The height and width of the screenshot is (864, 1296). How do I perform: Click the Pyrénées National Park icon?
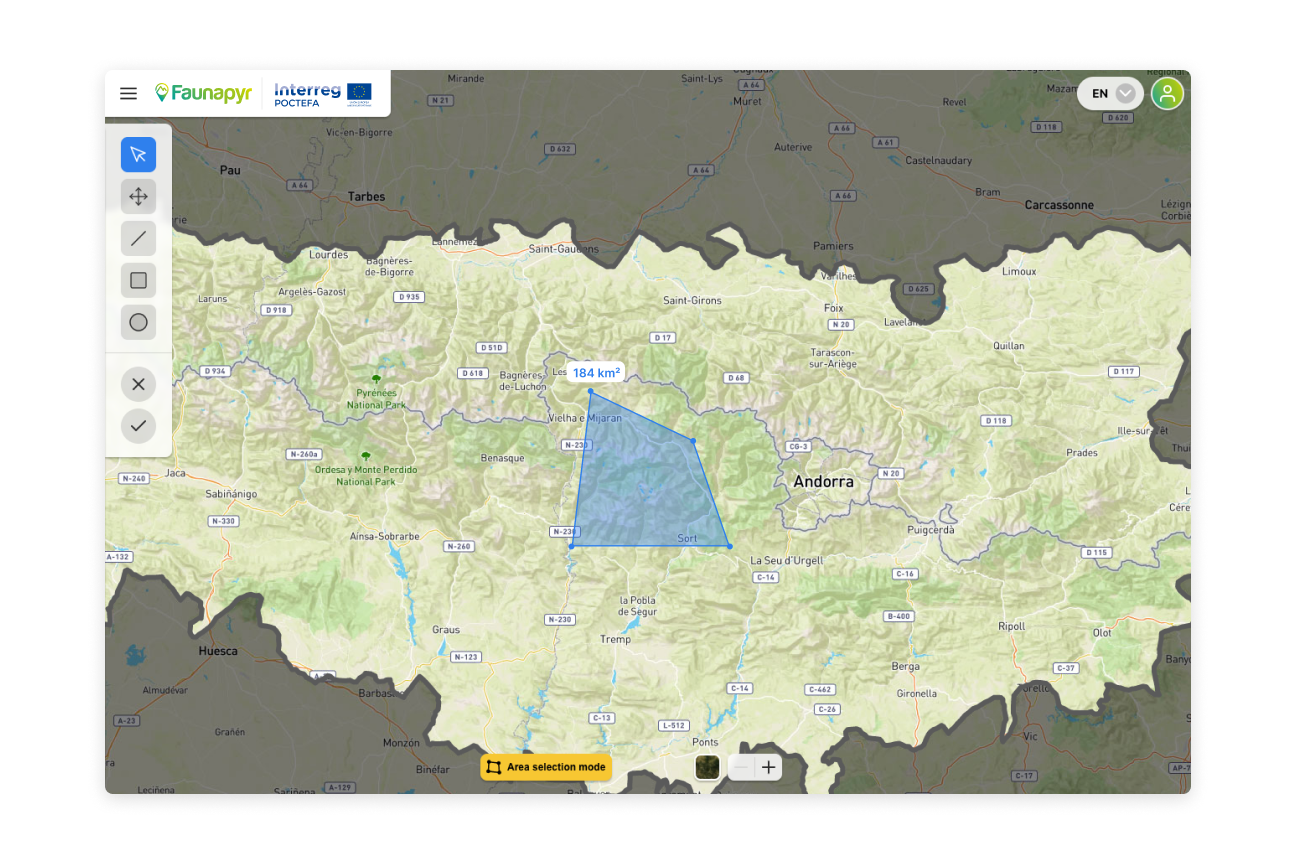(x=376, y=379)
